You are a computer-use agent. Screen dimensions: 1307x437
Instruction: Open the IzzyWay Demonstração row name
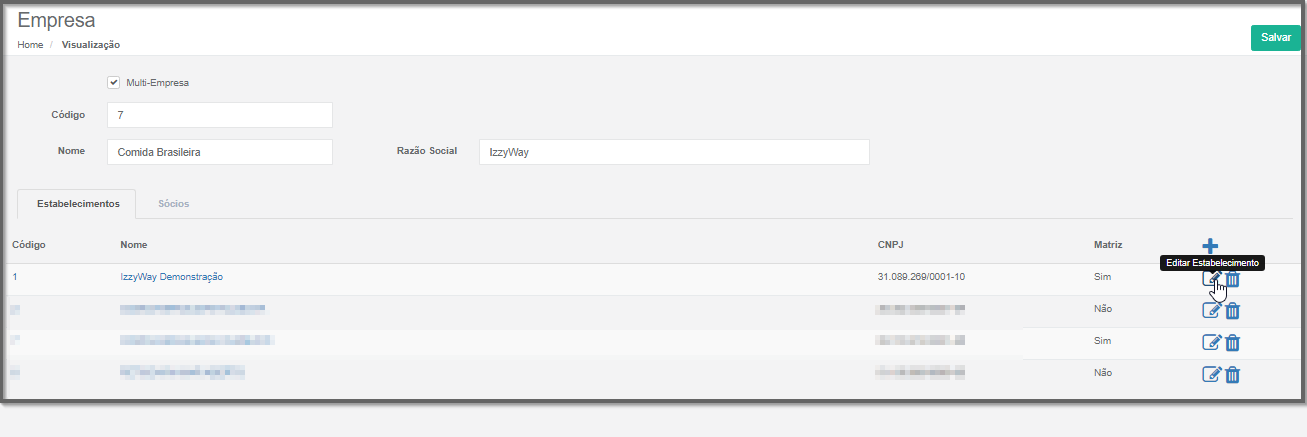coord(171,276)
